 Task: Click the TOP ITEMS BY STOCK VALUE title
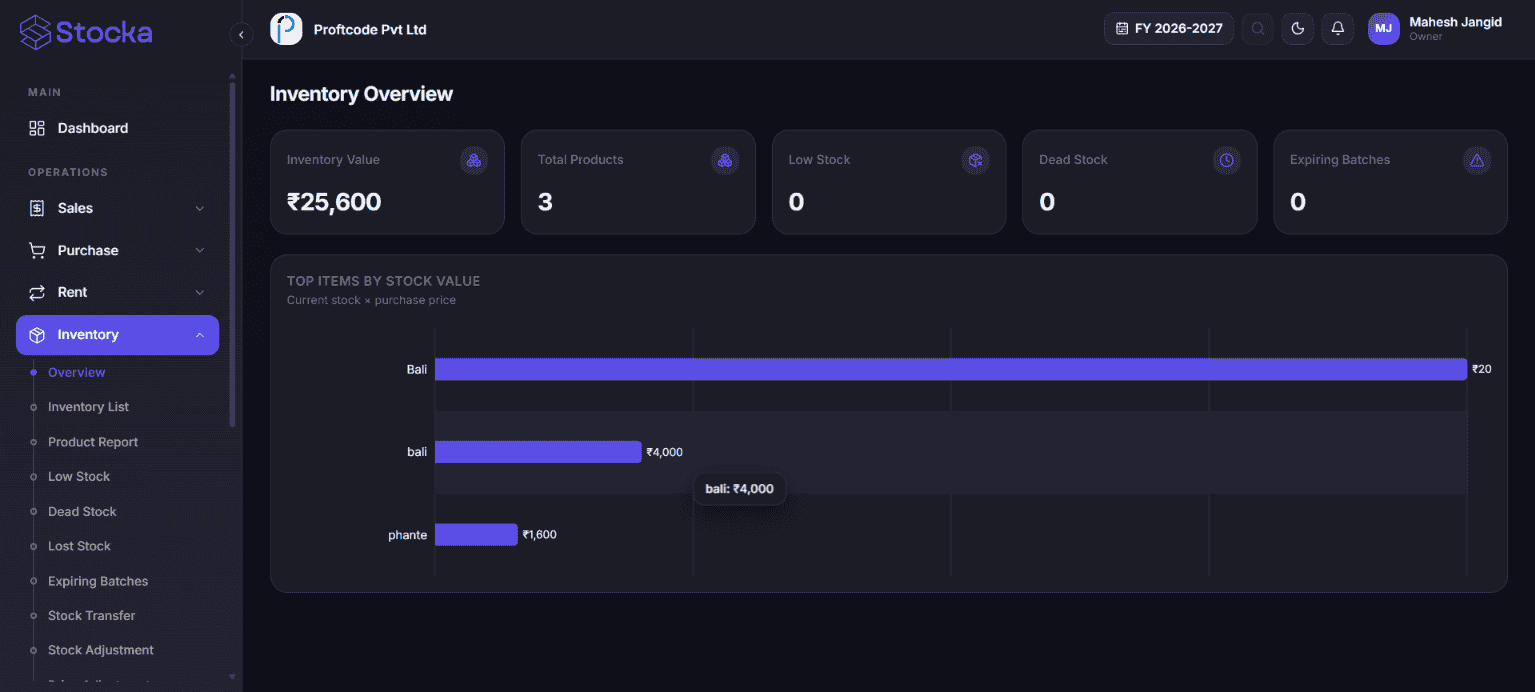(384, 281)
